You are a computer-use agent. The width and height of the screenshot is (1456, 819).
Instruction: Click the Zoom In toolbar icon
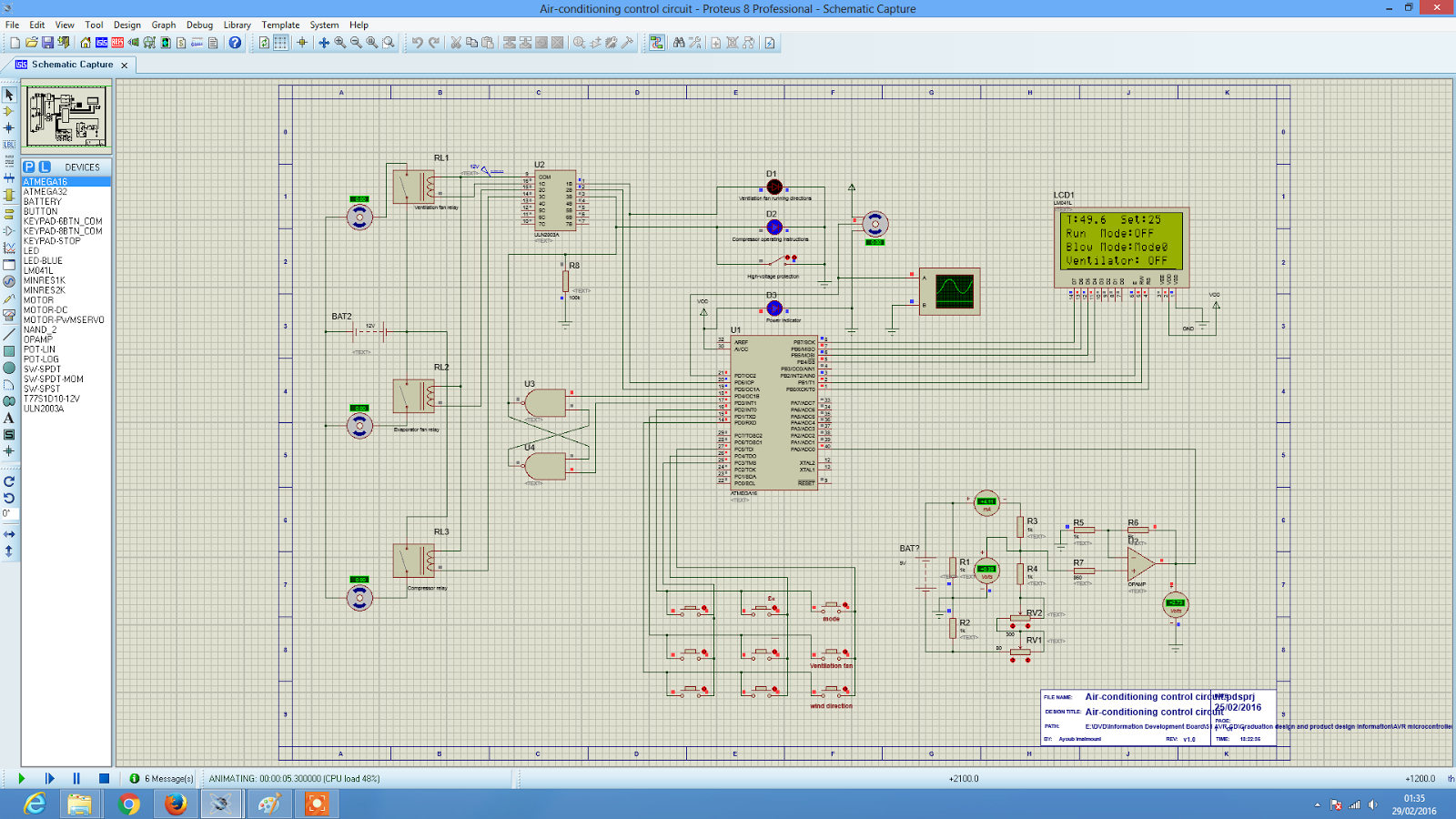coord(339,42)
